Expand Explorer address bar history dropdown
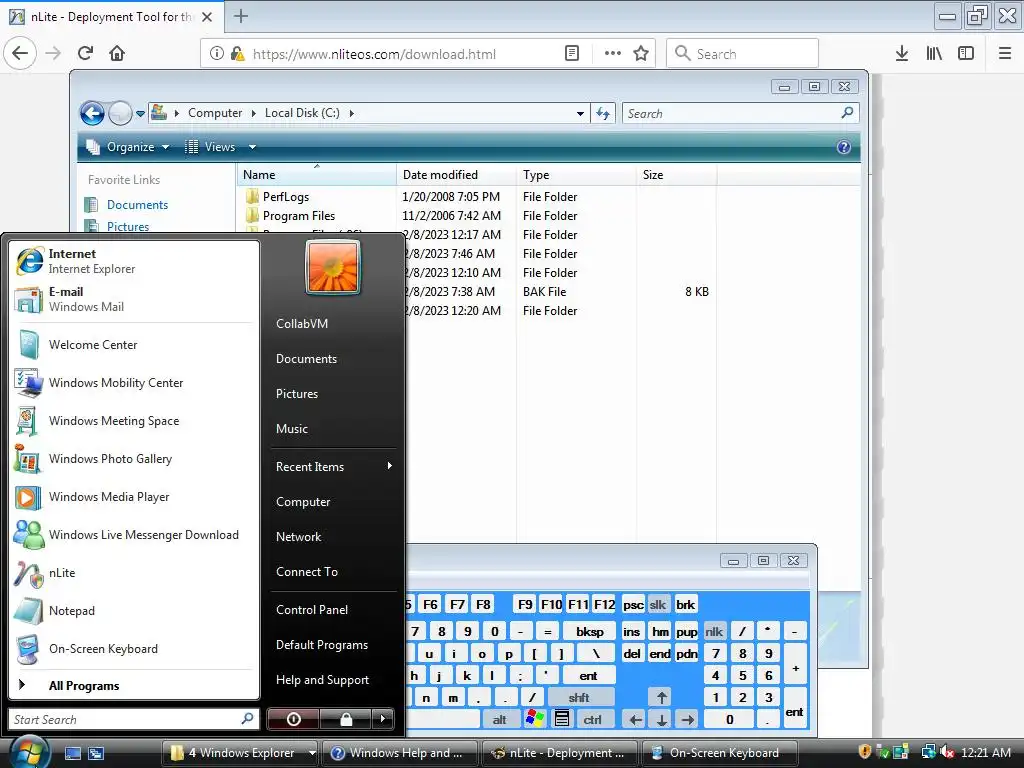 tap(580, 114)
